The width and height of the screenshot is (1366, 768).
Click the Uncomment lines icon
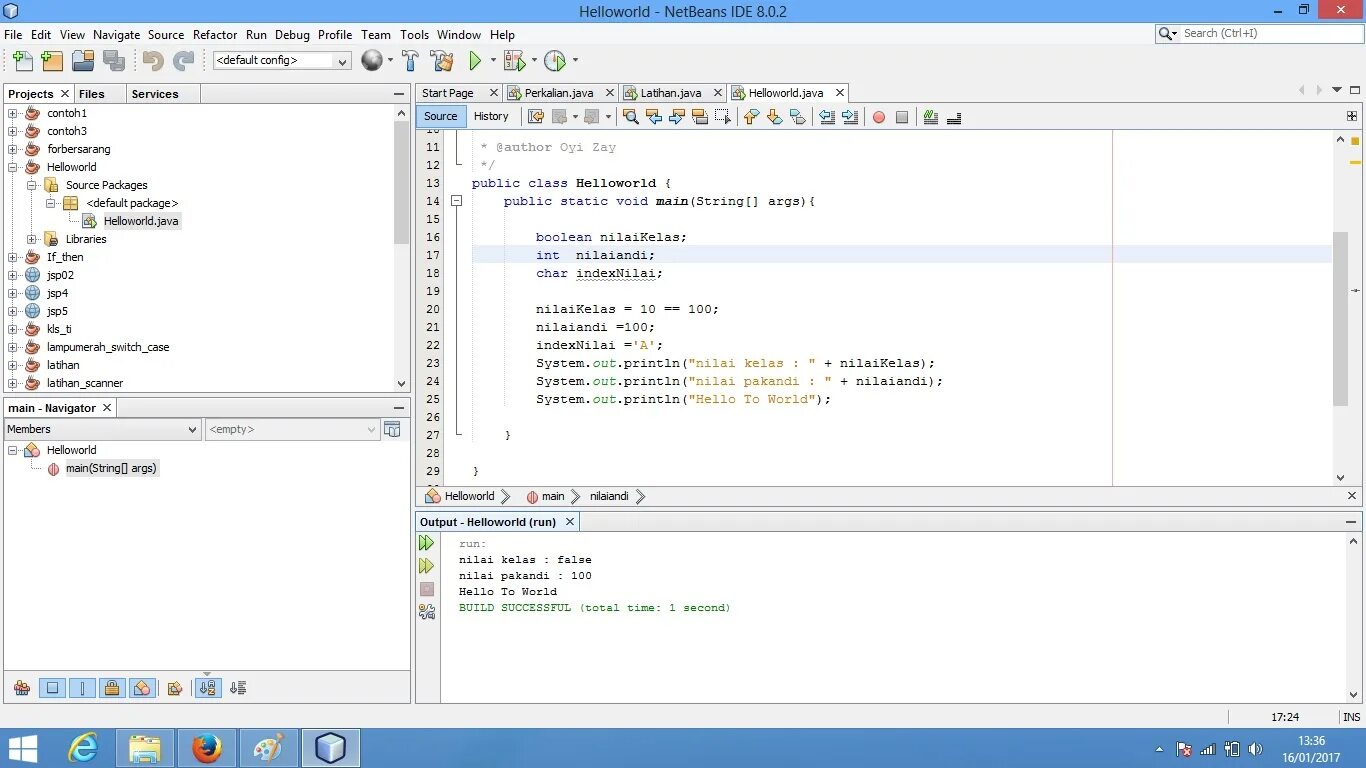[954, 117]
